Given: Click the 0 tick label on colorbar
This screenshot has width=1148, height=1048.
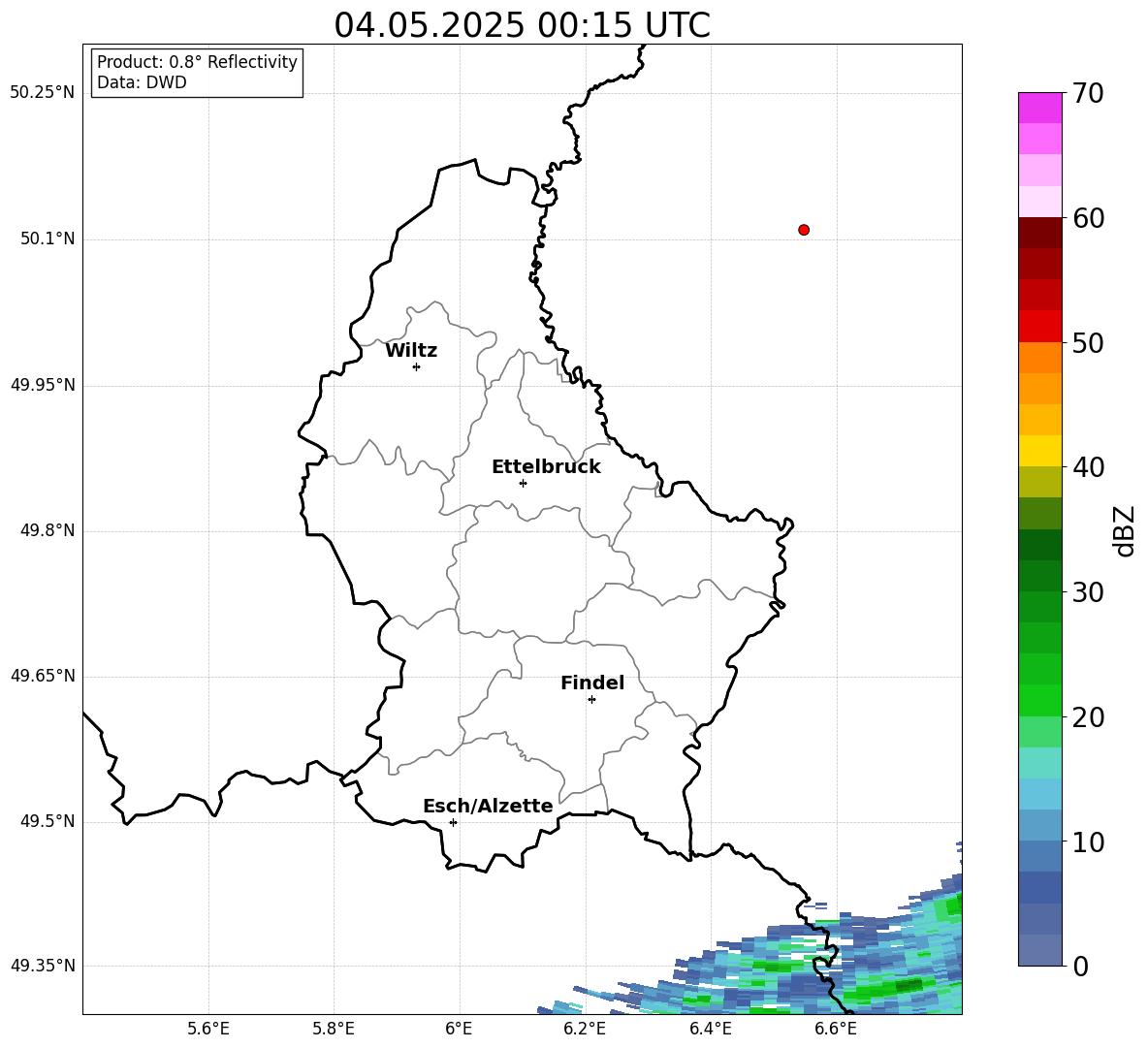Looking at the screenshot, I should (x=1080, y=966).
